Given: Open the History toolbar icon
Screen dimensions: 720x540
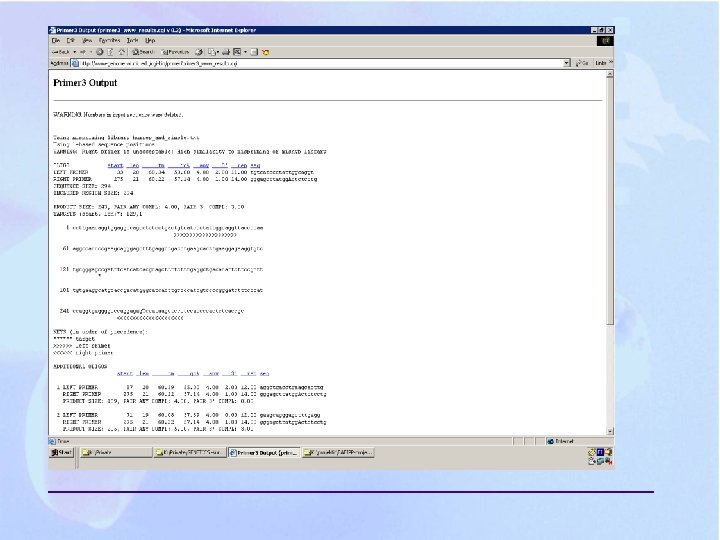Looking at the screenshot, I should pos(199,52).
